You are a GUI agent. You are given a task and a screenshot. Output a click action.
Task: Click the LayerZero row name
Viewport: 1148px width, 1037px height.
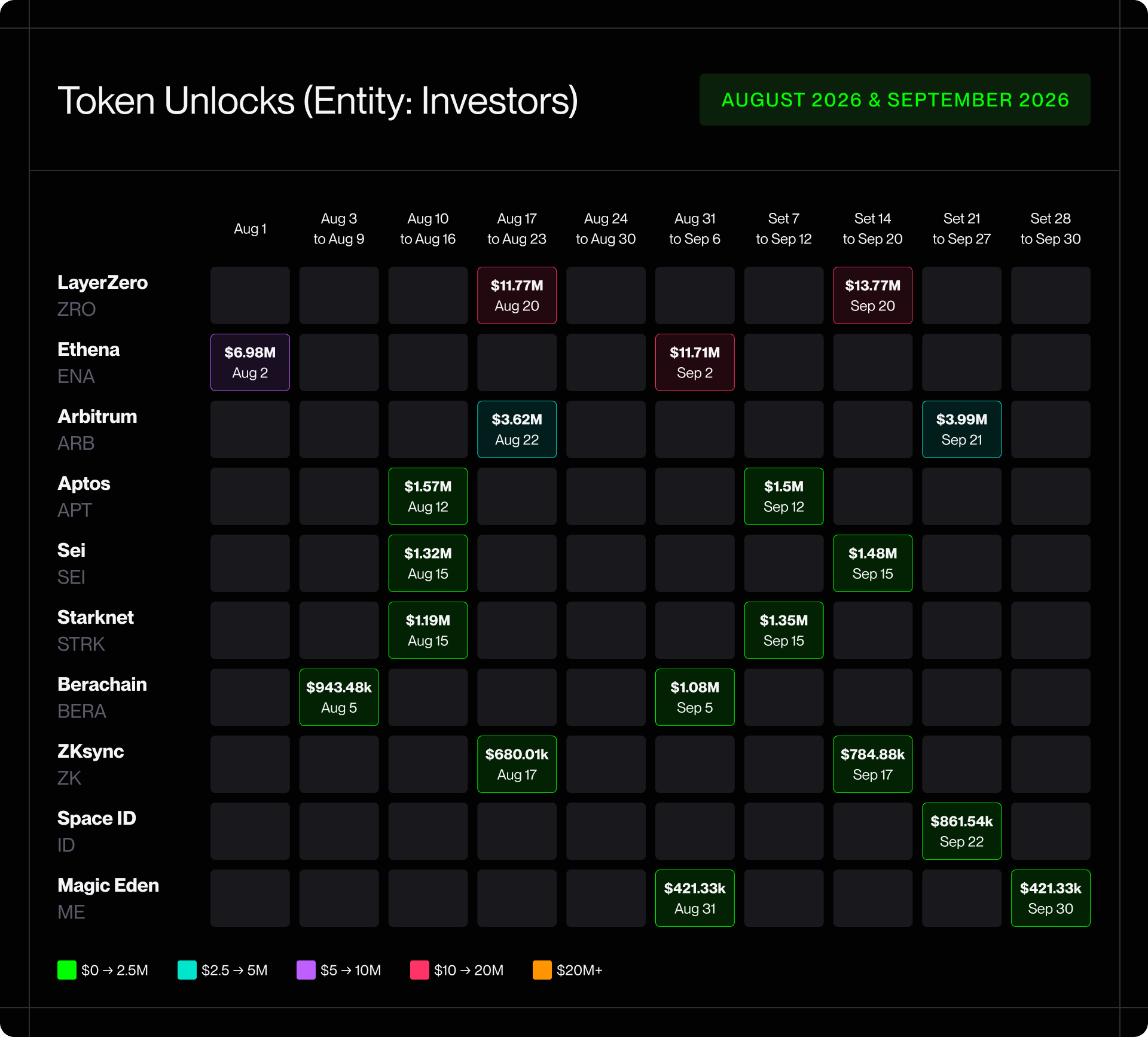click(102, 283)
